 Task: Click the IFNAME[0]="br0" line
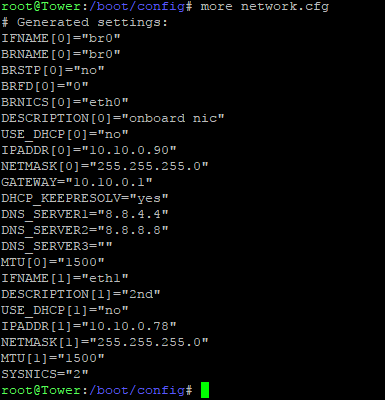61,38
